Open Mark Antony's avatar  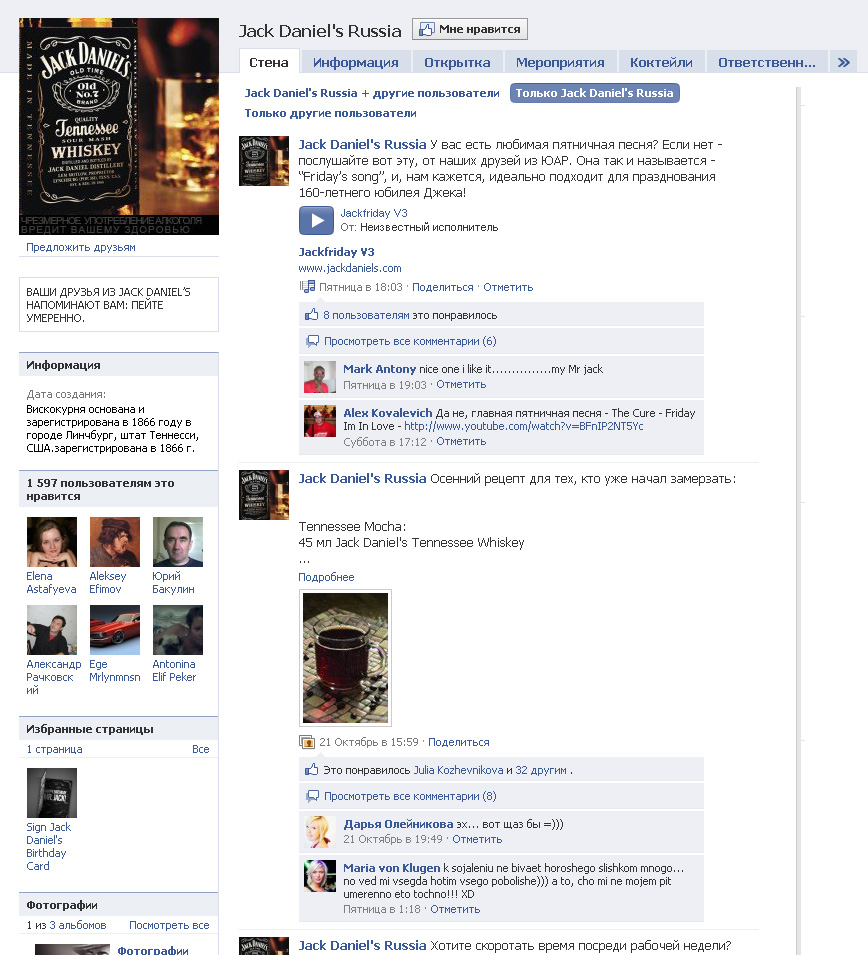point(320,377)
